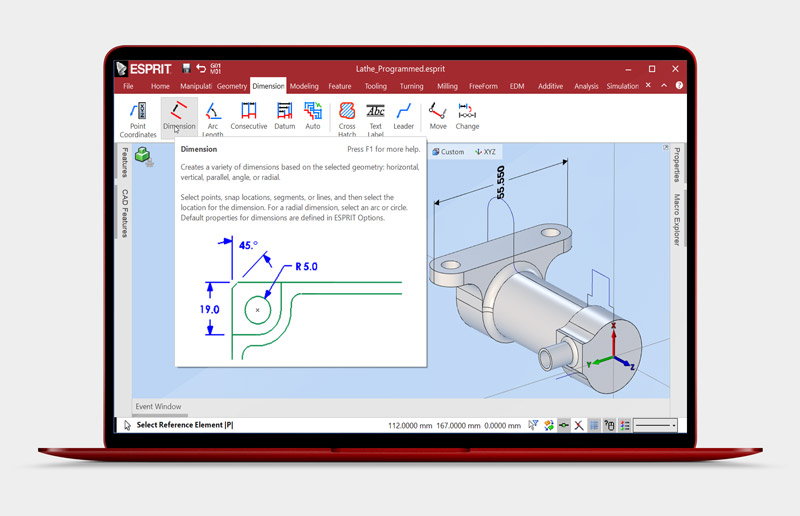Apply the Cross Hatch tool
This screenshot has width=800, height=516.
coord(347,116)
